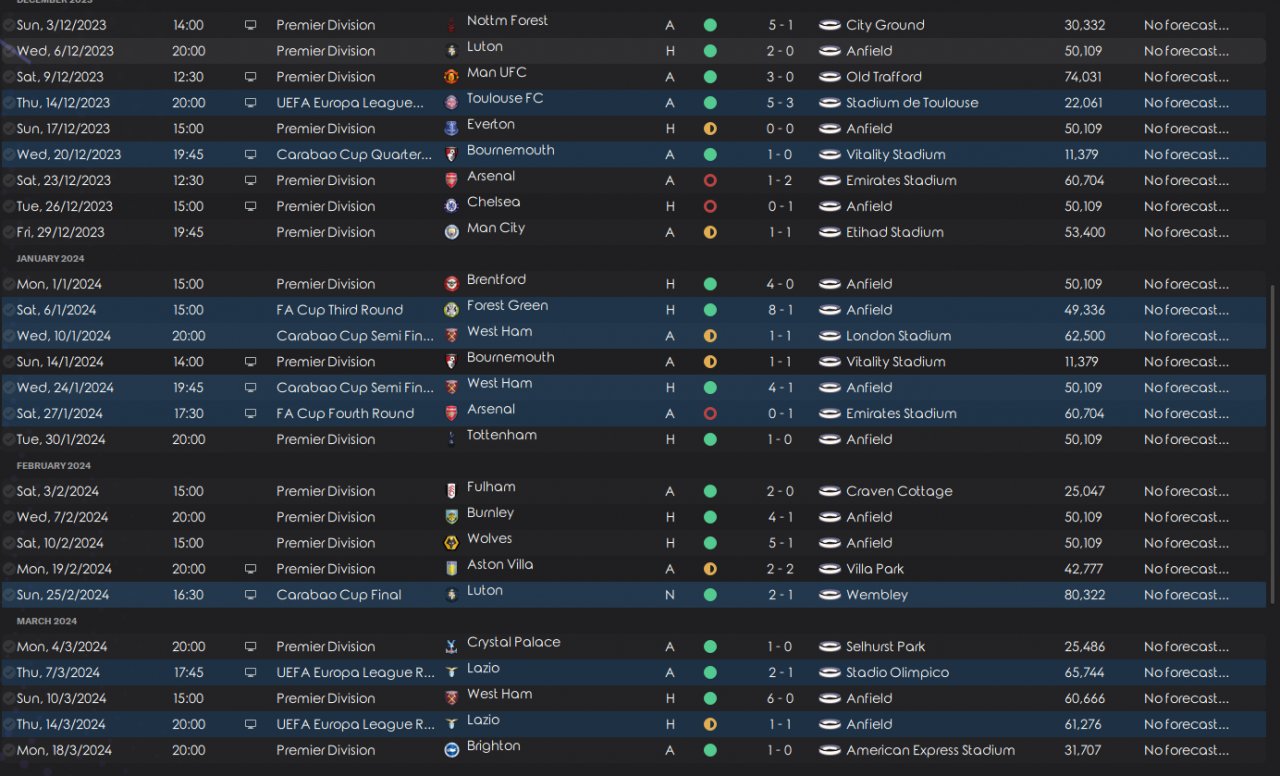
Task: Toggle checkmark beside Sun, 3/12/2023 fixture
Action: [x=9, y=25]
